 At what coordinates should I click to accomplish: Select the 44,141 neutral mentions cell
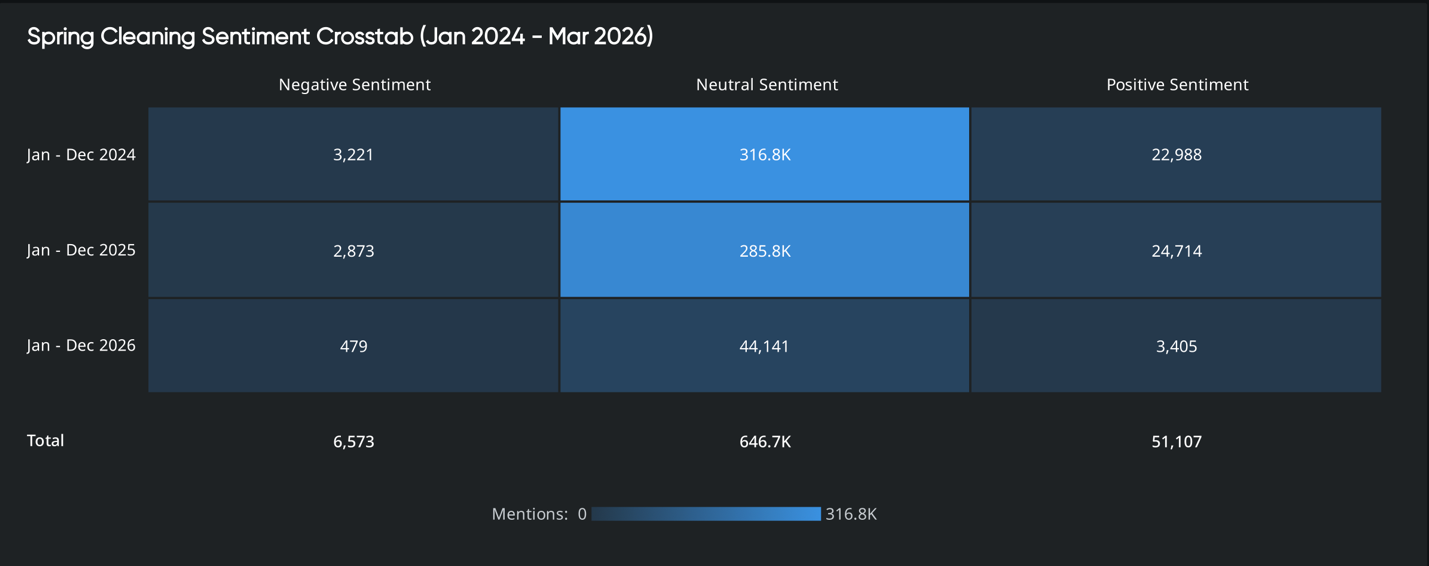tap(765, 346)
